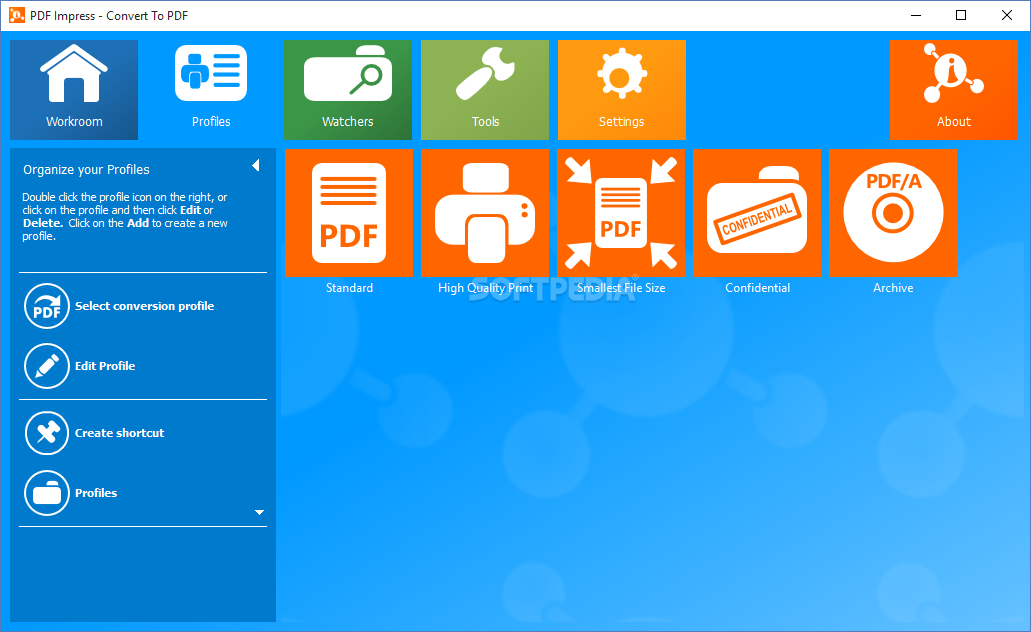Select the High Quality Print profile icon
The height and width of the screenshot is (632, 1031).
[x=485, y=213]
